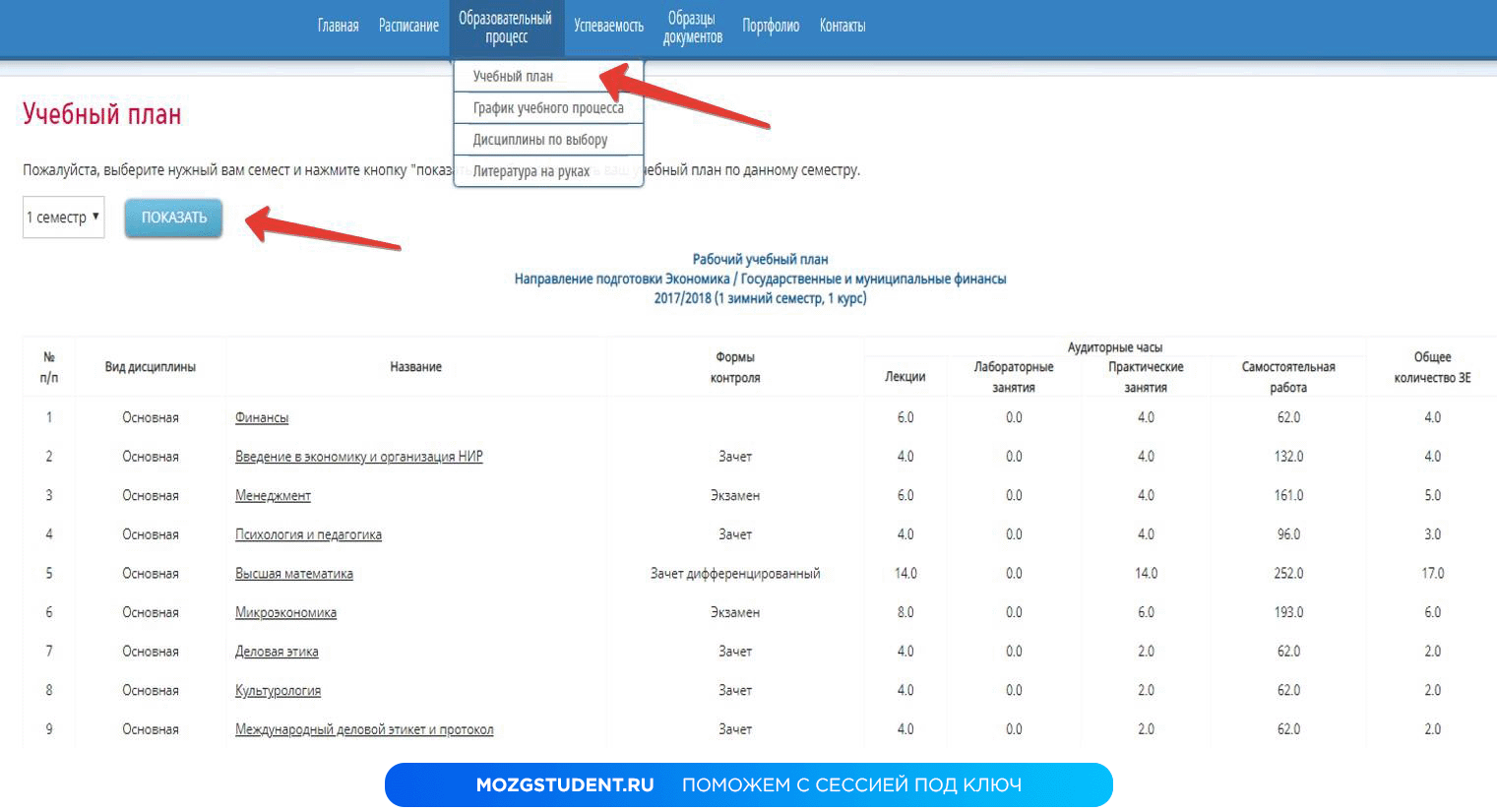Viewport: 1497px width, 812px height.
Task: Click the Формы контроля column header
Action: click(735, 367)
